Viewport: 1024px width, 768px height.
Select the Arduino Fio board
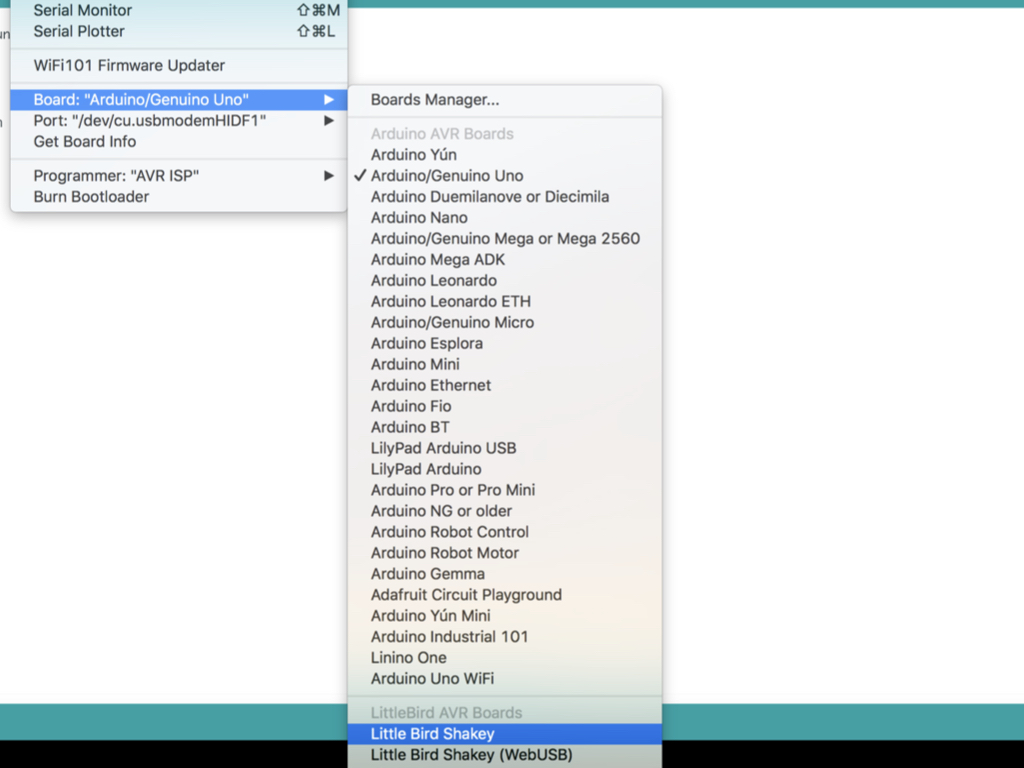[x=505, y=406]
